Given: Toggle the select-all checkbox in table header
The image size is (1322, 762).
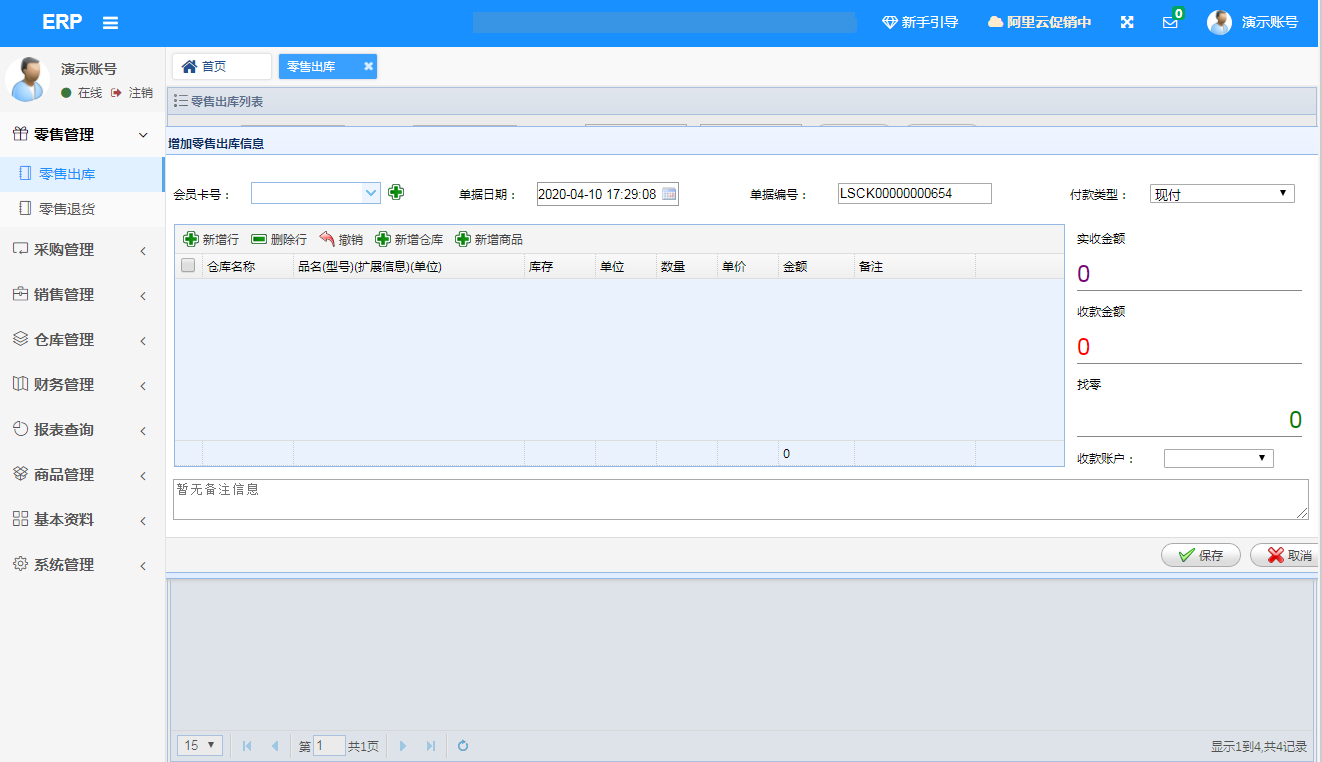Looking at the screenshot, I should coord(188,266).
